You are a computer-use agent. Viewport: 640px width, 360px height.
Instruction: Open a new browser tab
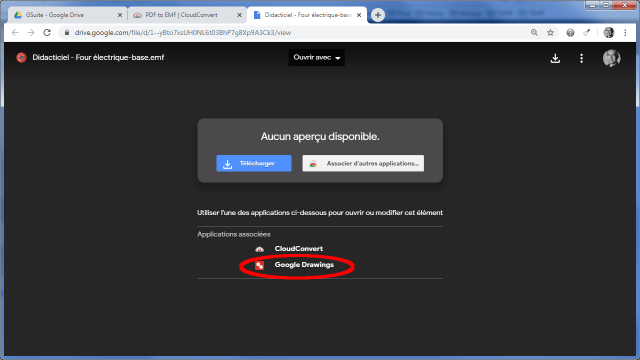point(378,15)
